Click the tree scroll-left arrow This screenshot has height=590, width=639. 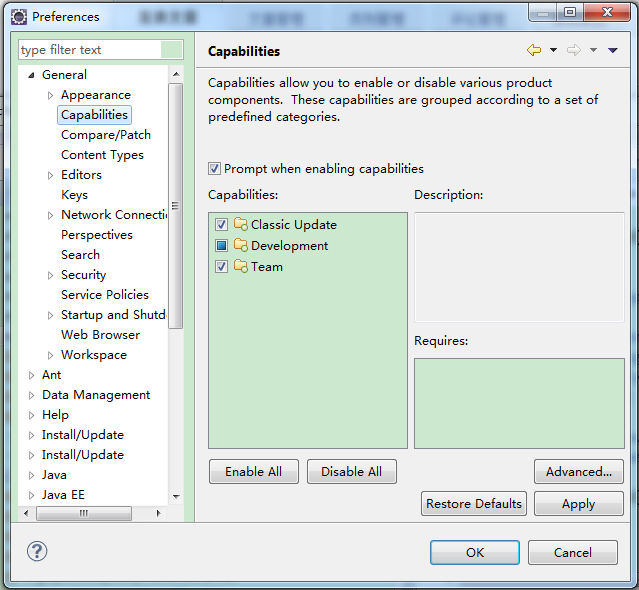26,513
